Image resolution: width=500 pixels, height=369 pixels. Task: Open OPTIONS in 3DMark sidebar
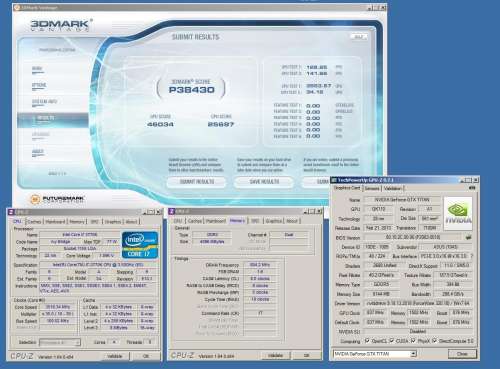point(39,86)
